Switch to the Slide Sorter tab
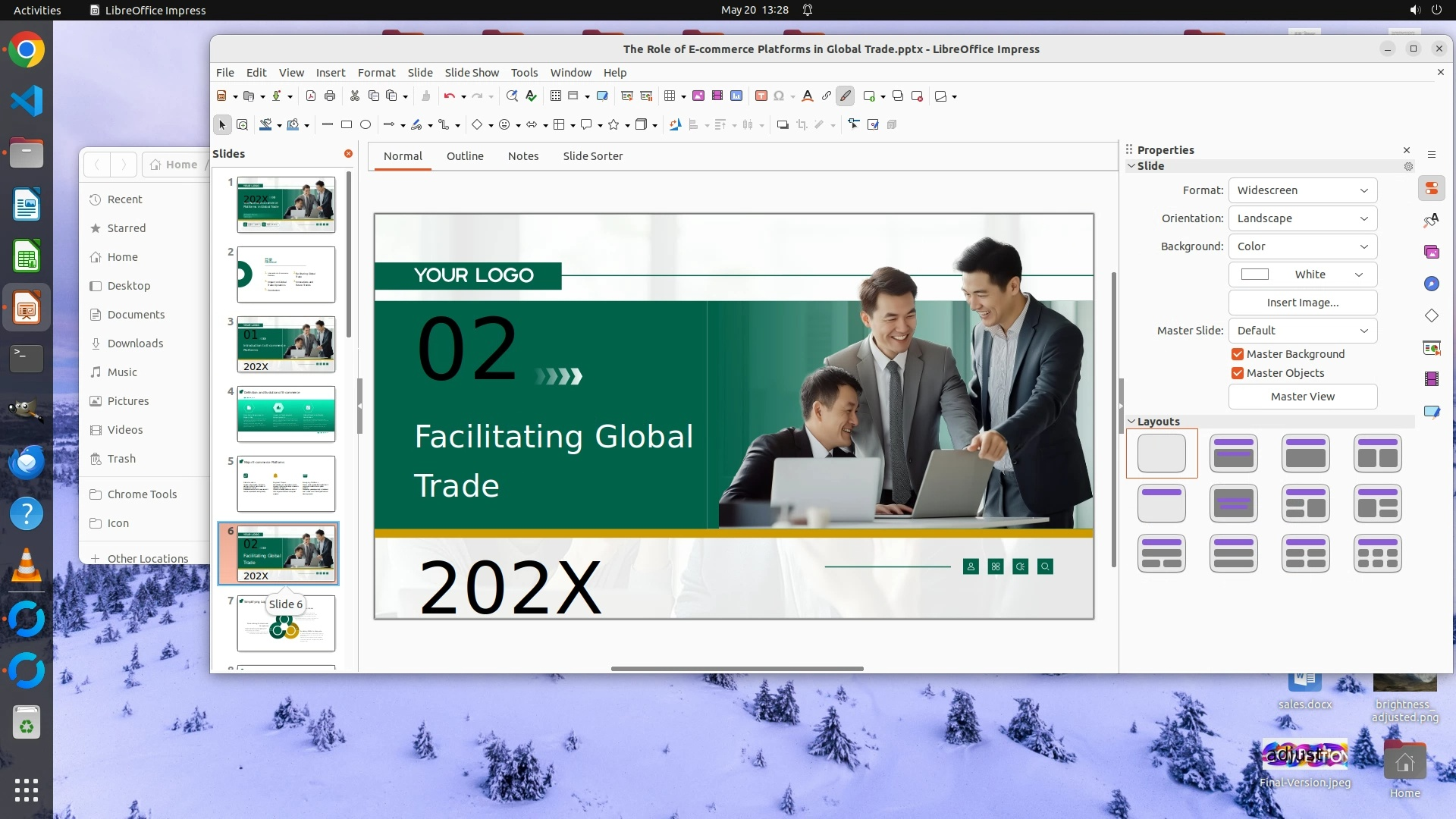Image resolution: width=1456 pixels, height=819 pixels. tap(592, 156)
